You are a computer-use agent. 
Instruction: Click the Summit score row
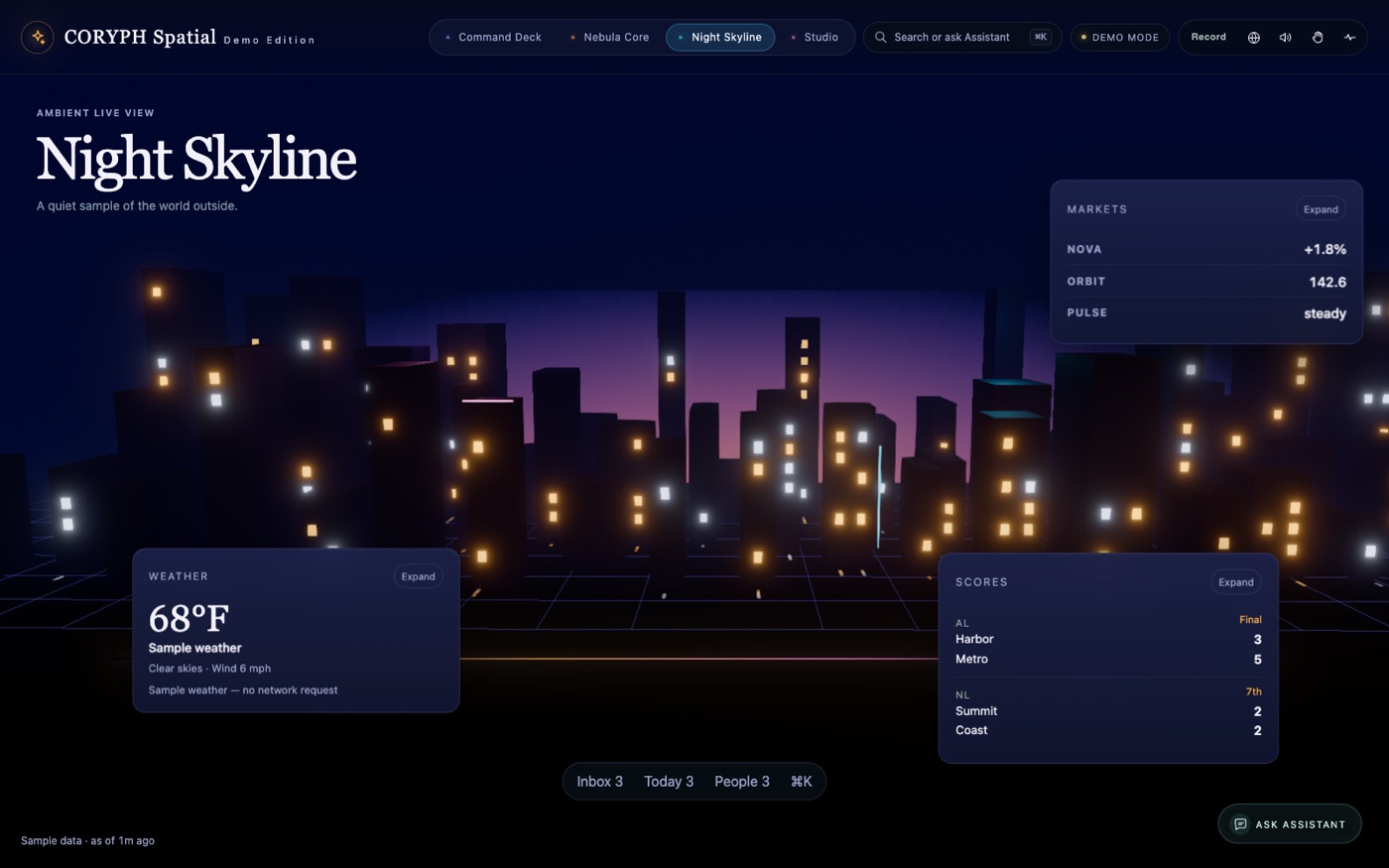pyautogui.click(x=1108, y=711)
